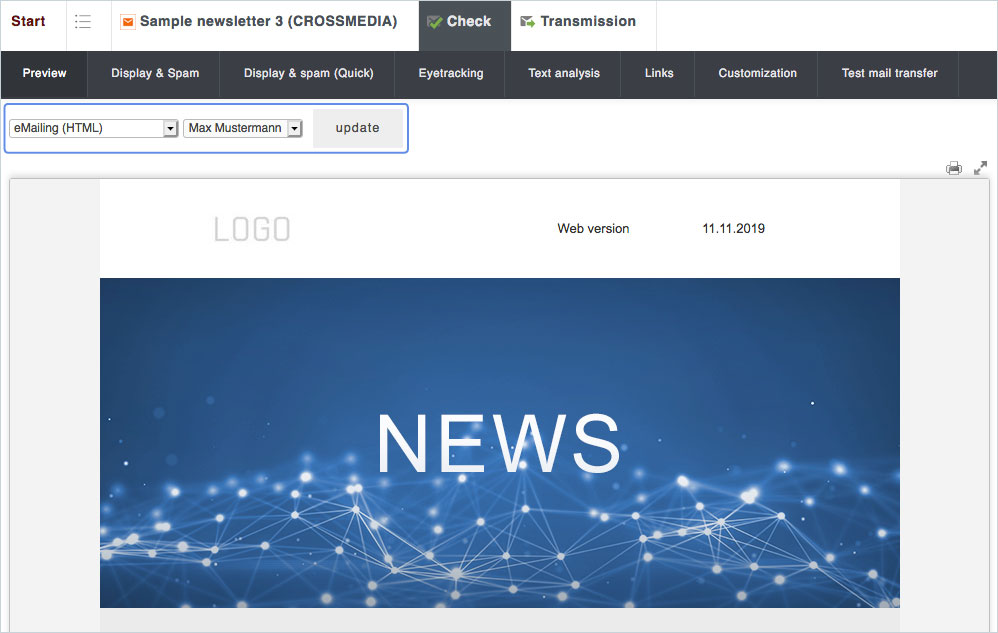The image size is (998, 633).
Task: Click the orange envelope newsletter icon
Action: point(127,22)
